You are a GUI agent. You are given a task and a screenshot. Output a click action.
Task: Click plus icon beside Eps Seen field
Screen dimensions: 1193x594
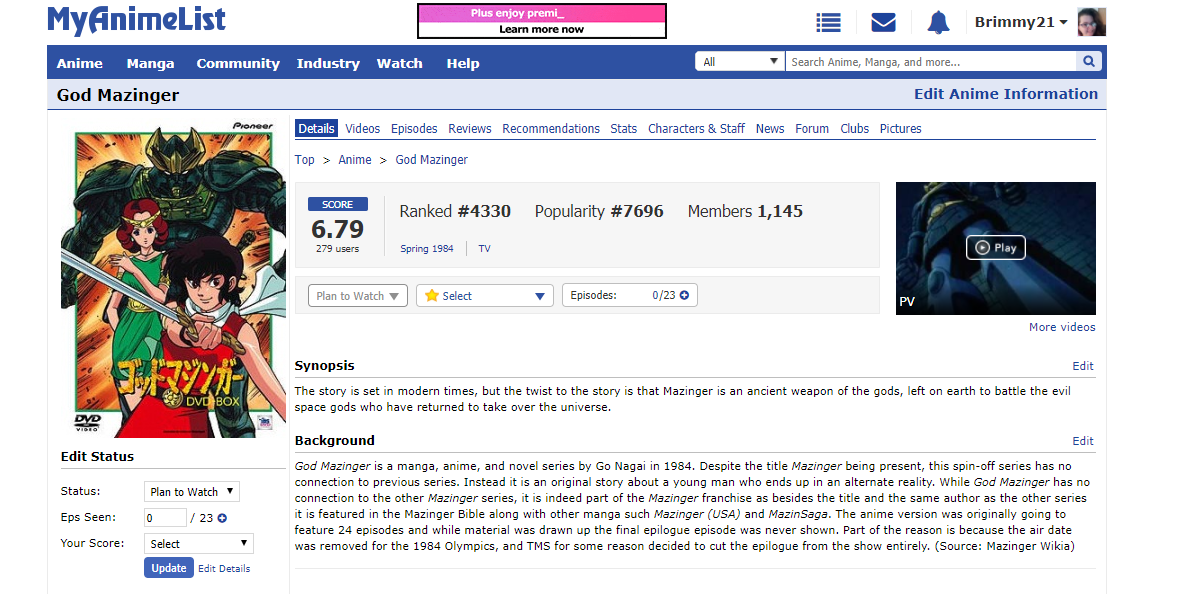coord(222,518)
